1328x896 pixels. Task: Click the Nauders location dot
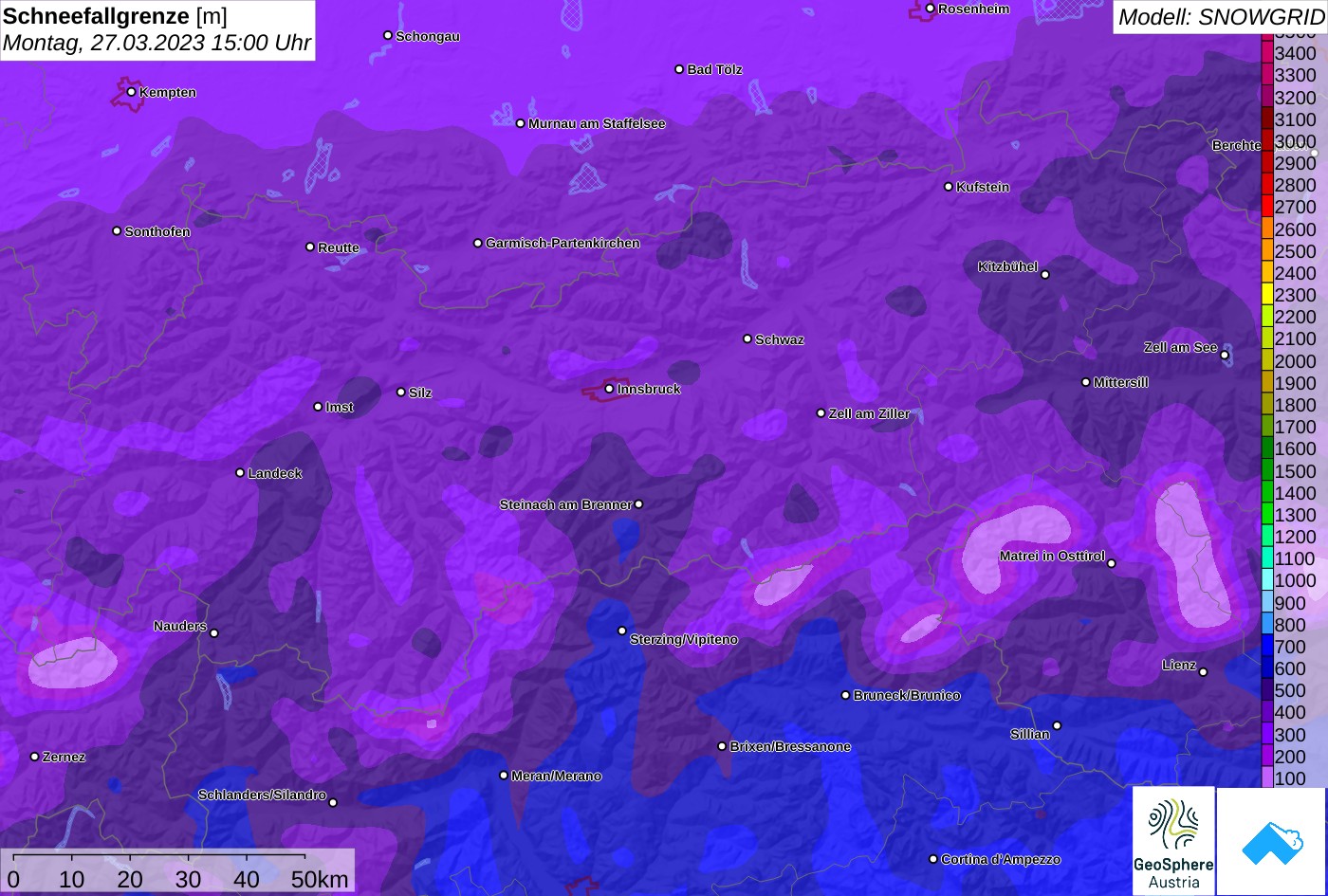pos(214,633)
